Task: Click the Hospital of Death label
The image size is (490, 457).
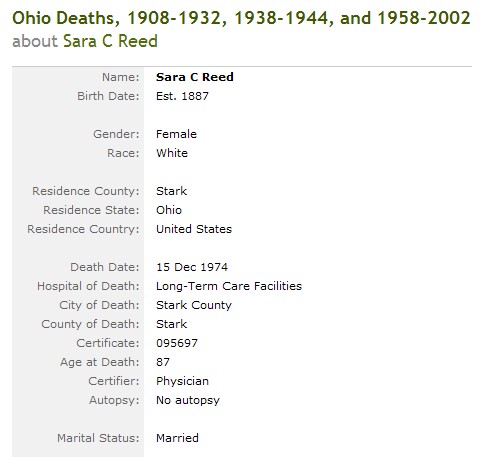Action: pyautogui.click(x=88, y=286)
